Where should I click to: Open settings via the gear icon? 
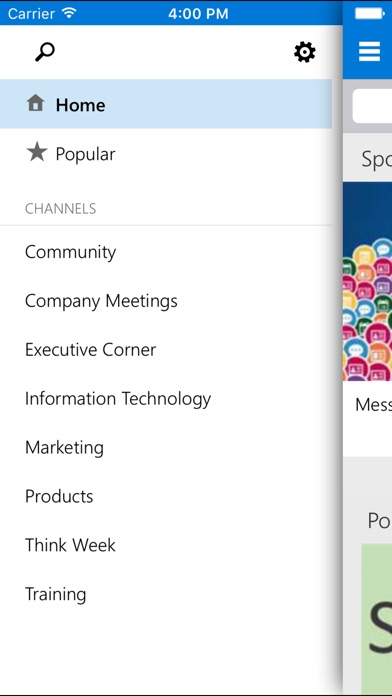pos(305,52)
